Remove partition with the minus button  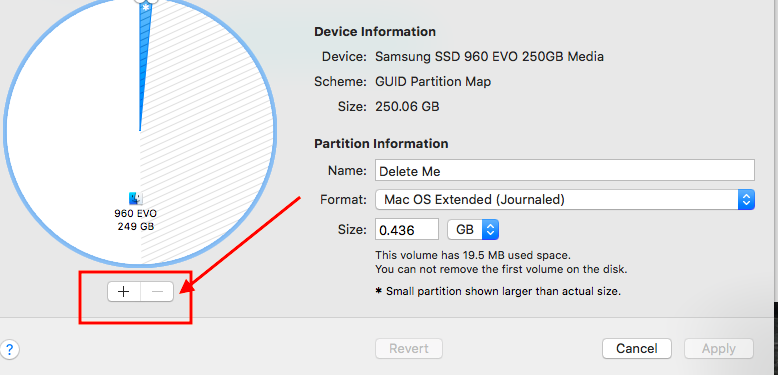[x=157, y=292]
